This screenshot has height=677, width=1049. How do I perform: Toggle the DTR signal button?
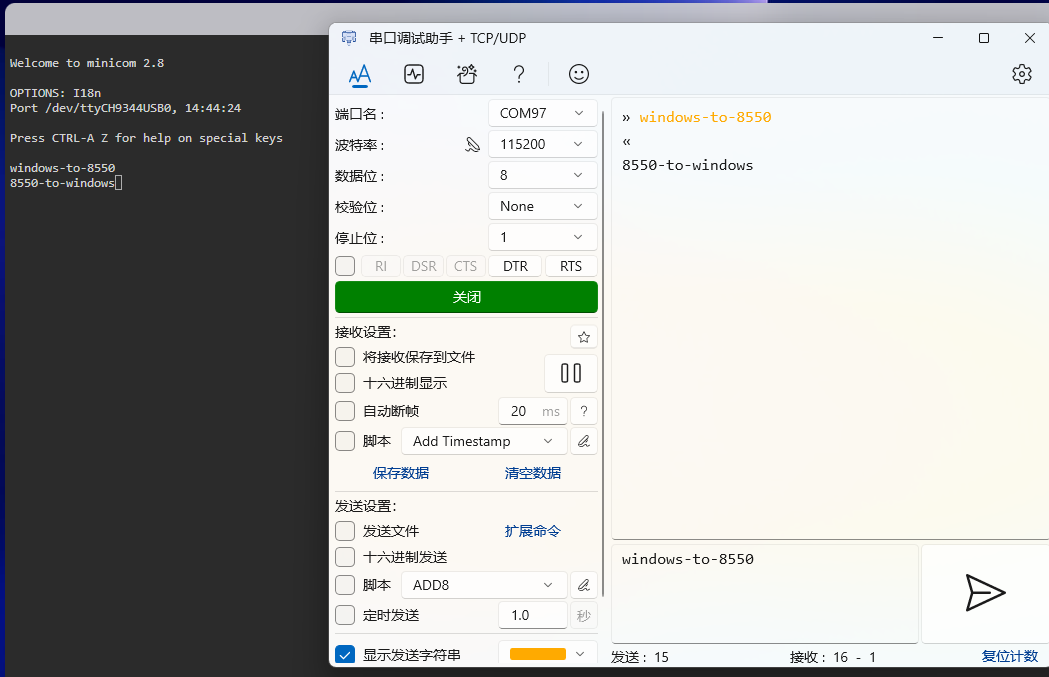[x=515, y=266]
